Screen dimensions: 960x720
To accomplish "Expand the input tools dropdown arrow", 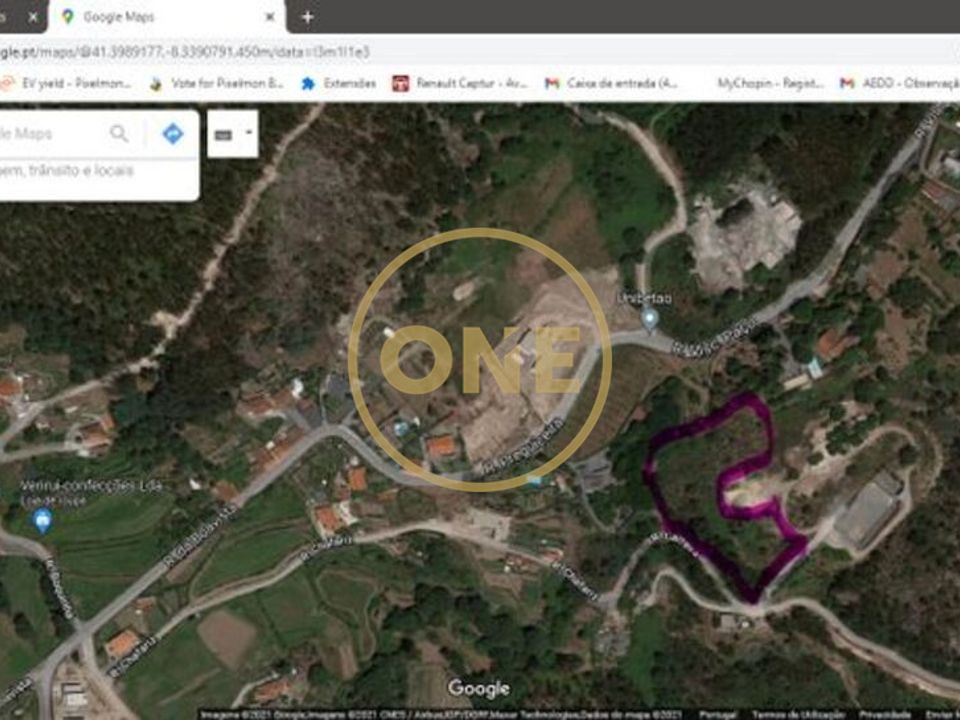I will [x=249, y=132].
